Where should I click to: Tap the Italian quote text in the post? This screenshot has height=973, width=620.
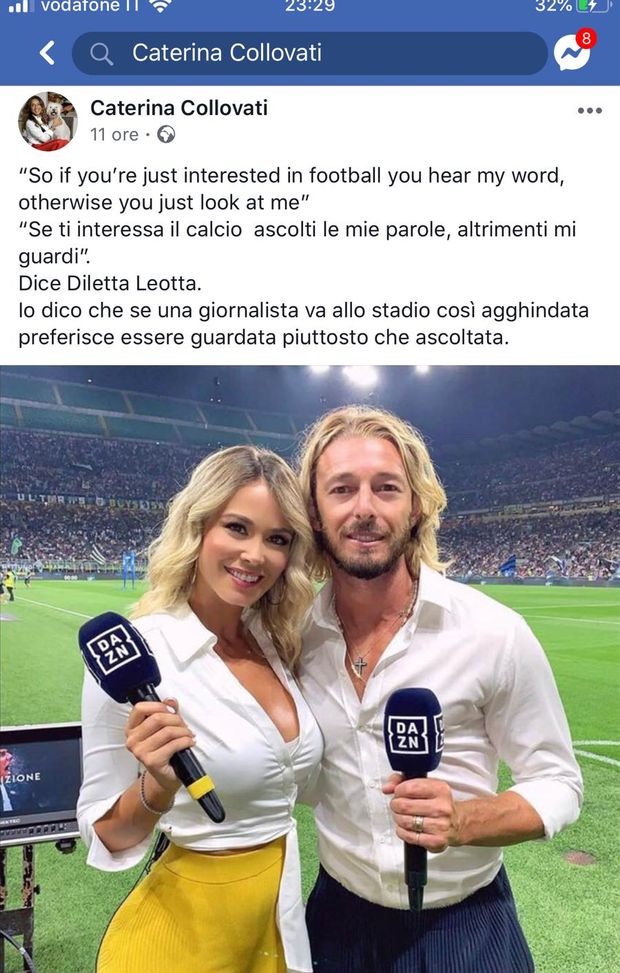pyautogui.click(x=297, y=243)
